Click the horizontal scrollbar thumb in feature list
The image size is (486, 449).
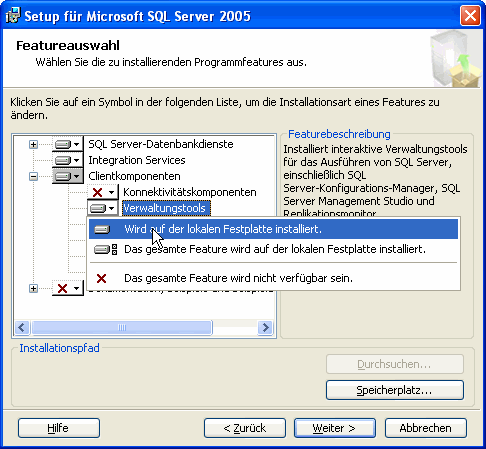click(x=122, y=328)
